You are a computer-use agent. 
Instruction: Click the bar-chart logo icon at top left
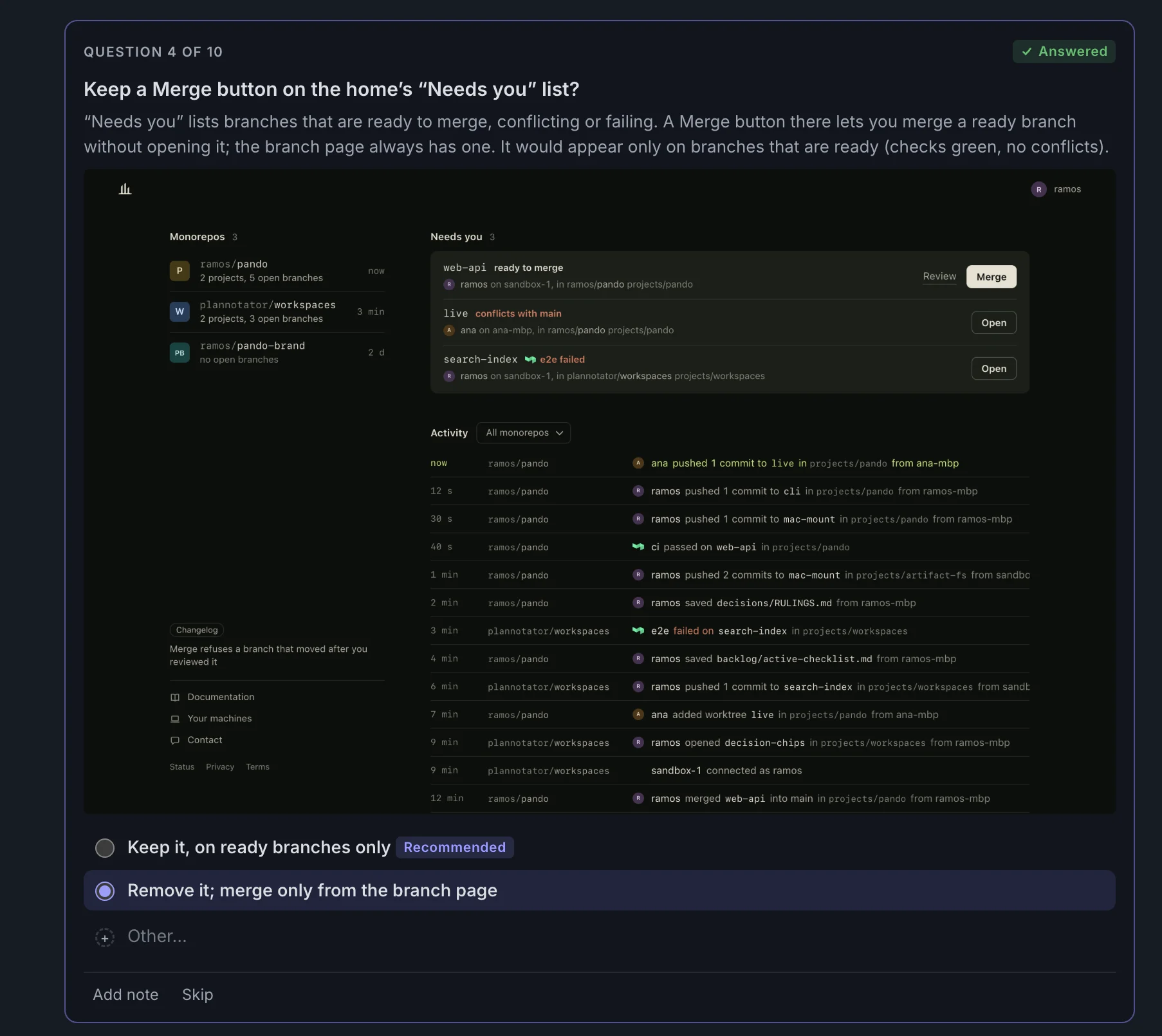tap(125, 189)
